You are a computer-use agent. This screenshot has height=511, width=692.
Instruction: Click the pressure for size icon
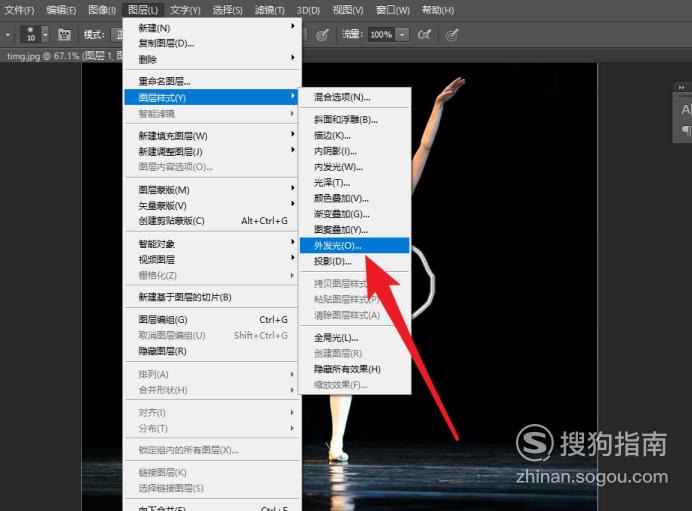pos(452,34)
